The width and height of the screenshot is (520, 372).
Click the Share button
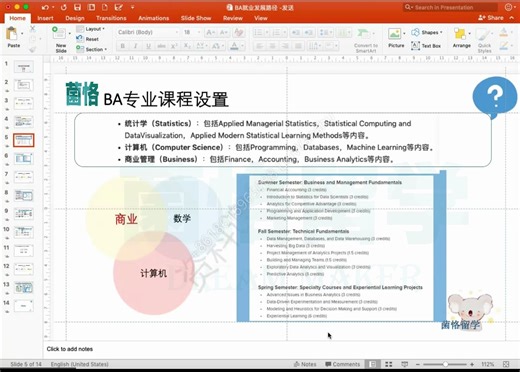491,18
